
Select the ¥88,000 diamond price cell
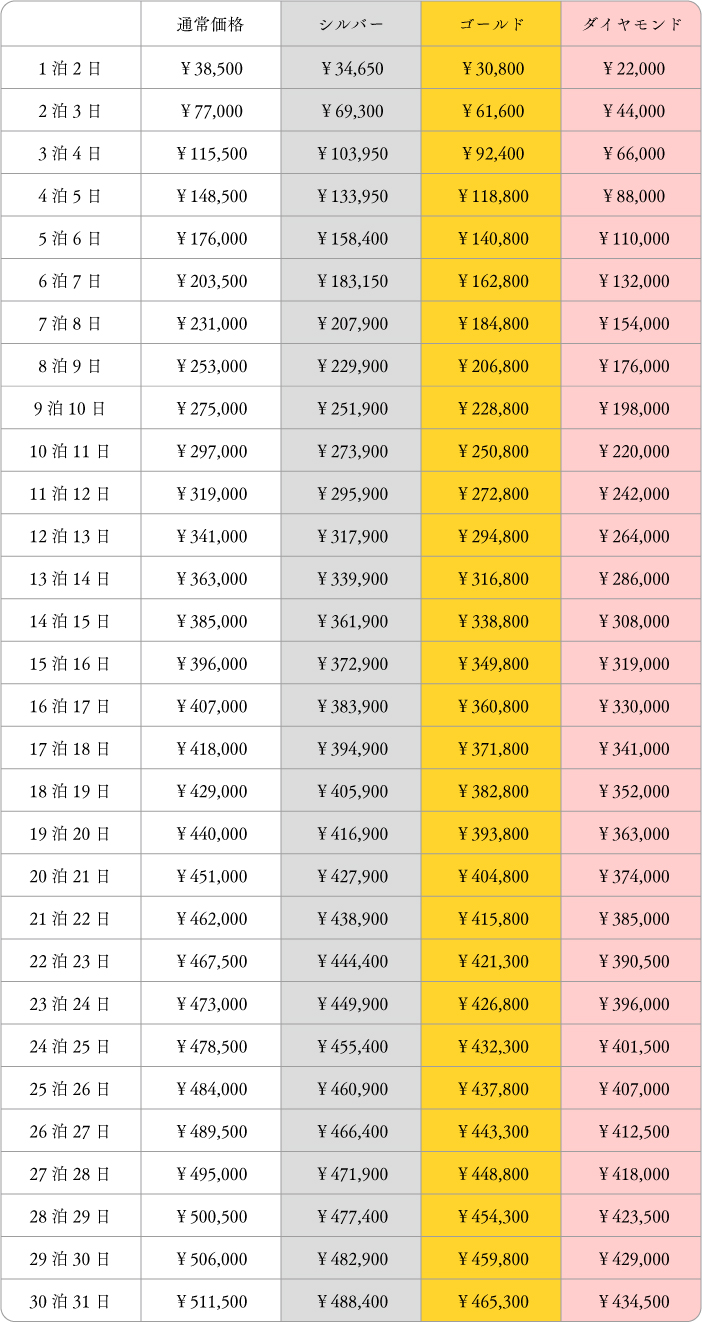pos(632,197)
